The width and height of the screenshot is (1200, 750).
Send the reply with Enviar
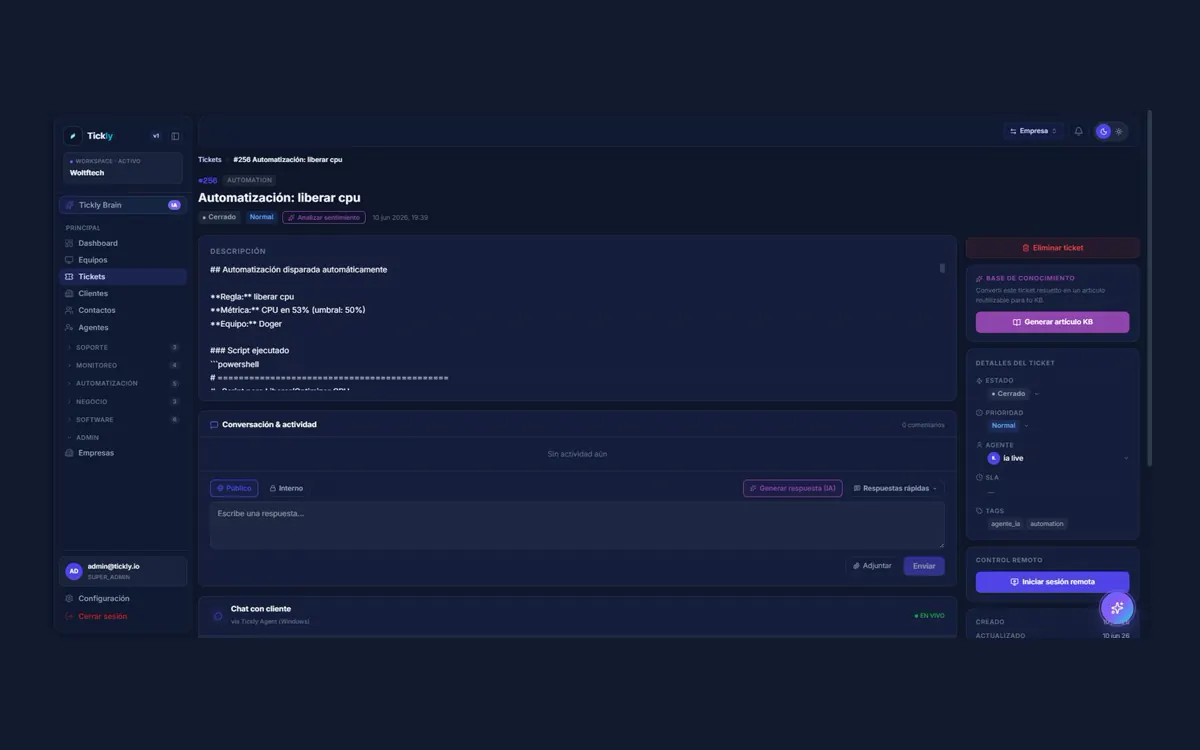point(924,566)
